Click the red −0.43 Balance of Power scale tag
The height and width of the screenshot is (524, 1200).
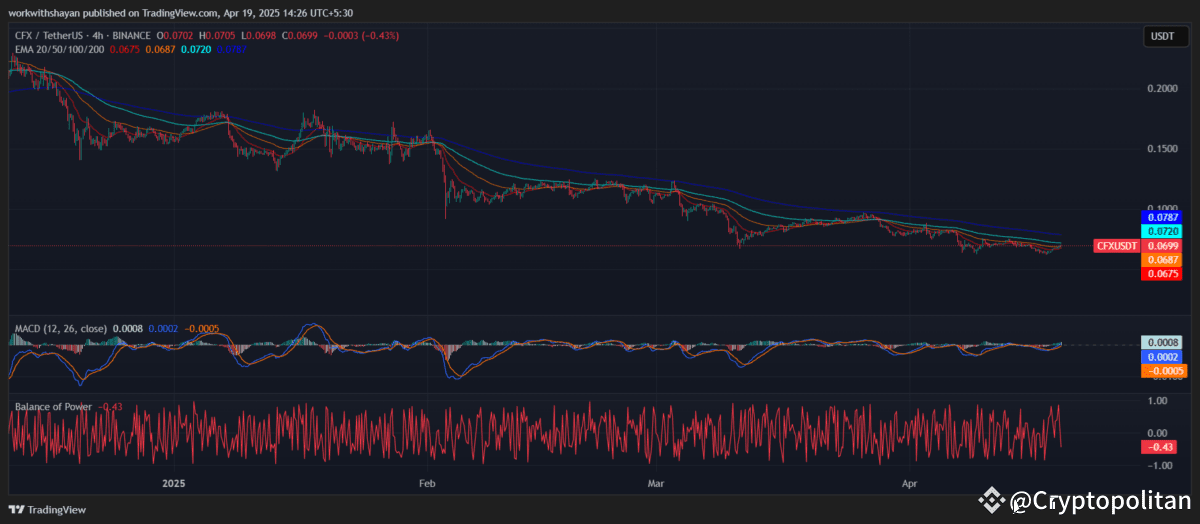pyautogui.click(x=1160, y=446)
